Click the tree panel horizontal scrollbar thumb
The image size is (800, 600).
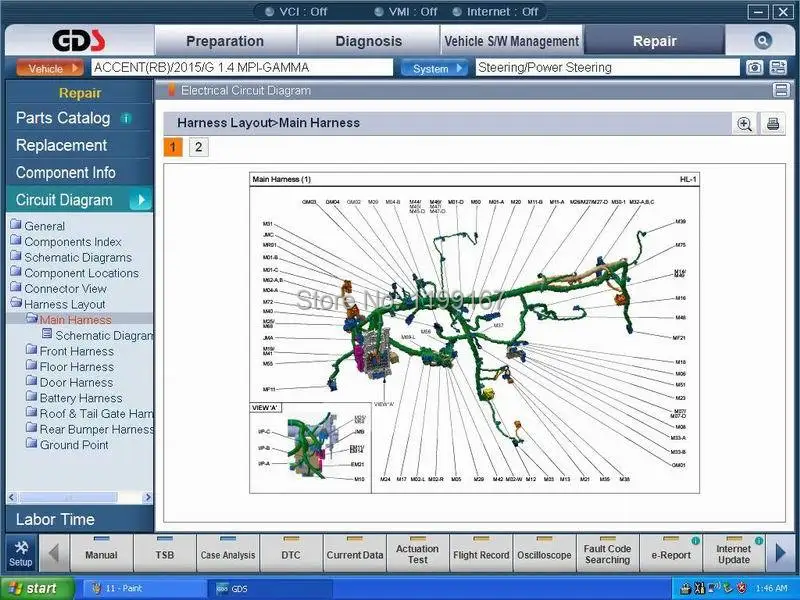(68, 497)
